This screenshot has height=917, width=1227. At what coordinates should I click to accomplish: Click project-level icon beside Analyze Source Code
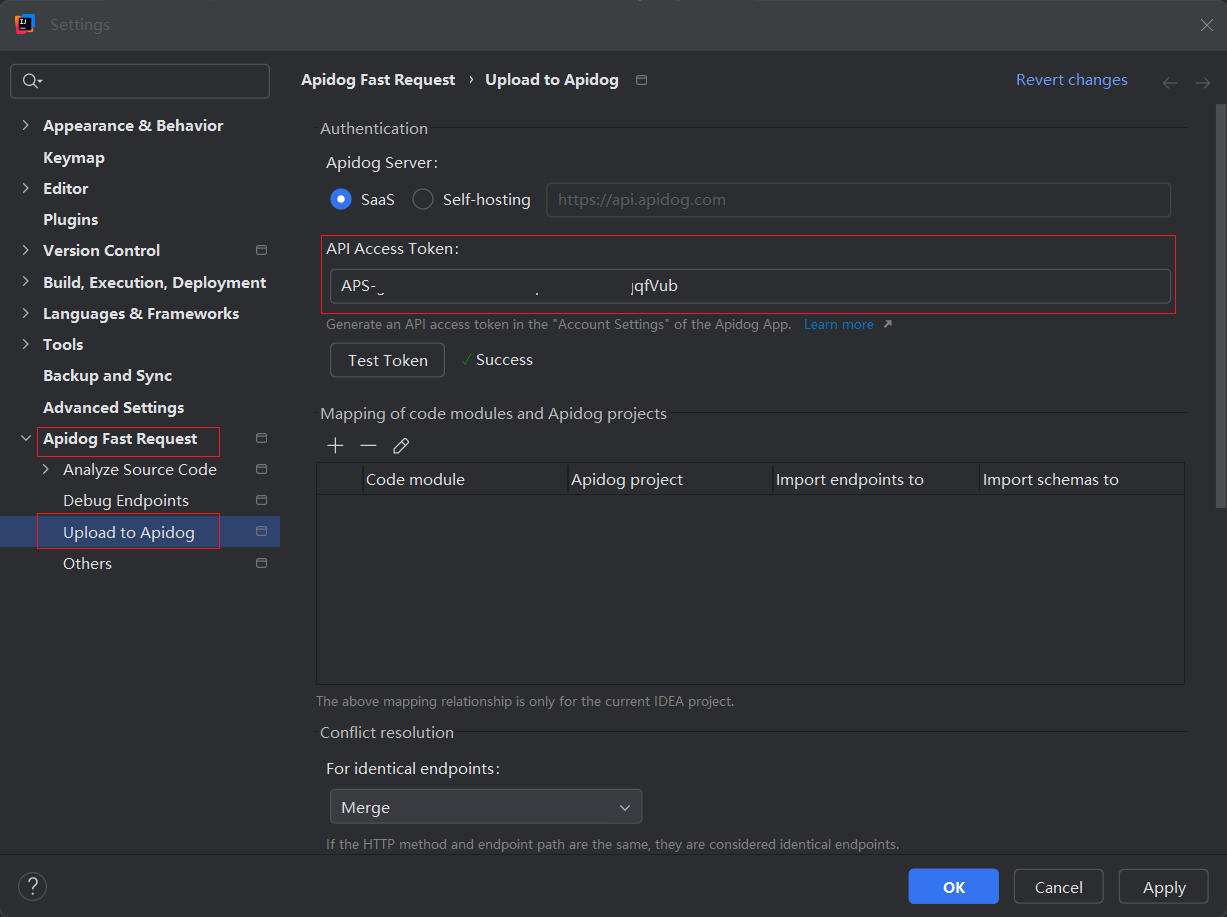click(x=262, y=469)
